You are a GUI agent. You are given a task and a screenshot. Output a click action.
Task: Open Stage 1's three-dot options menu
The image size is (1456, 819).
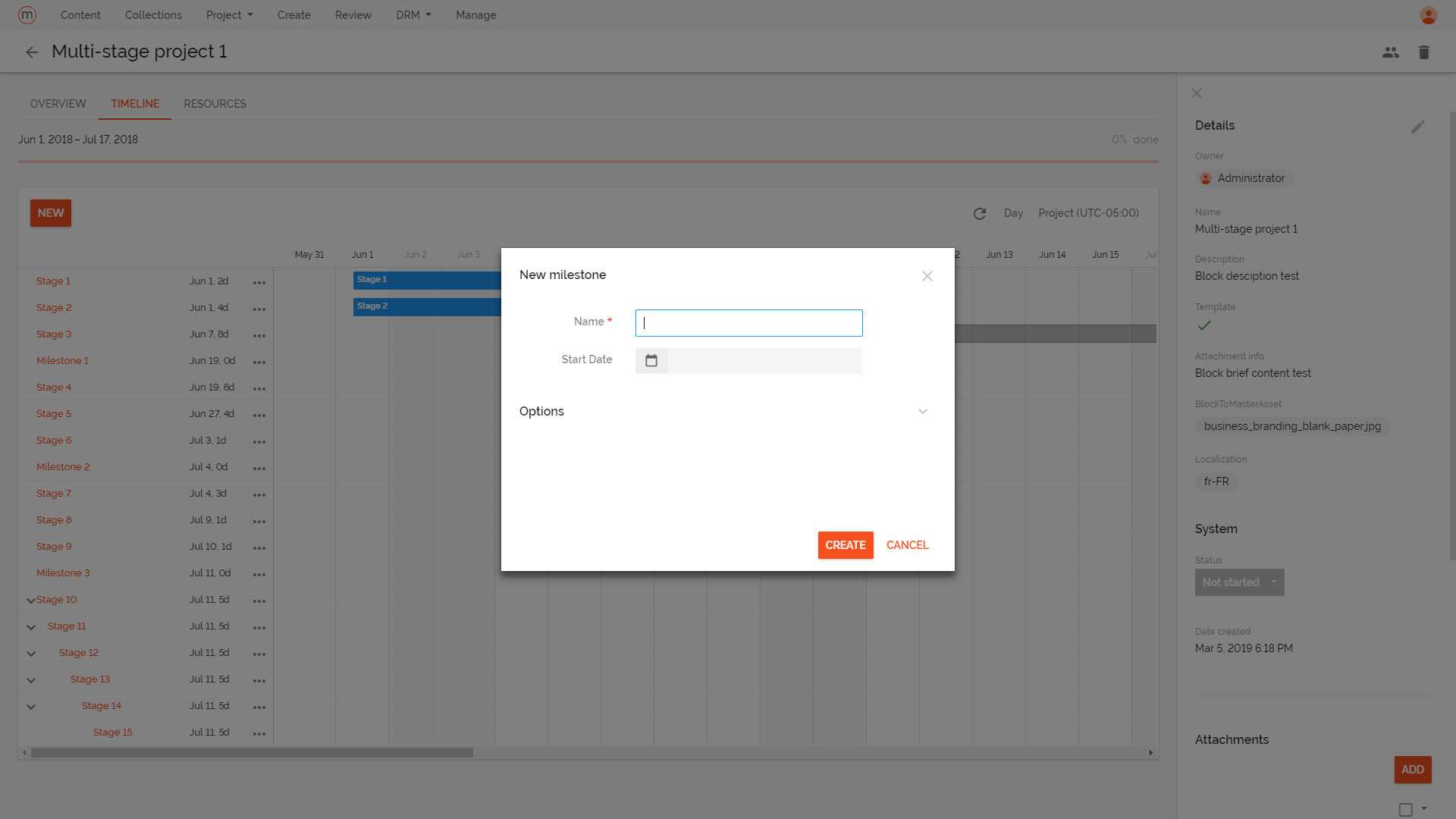coord(259,281)
